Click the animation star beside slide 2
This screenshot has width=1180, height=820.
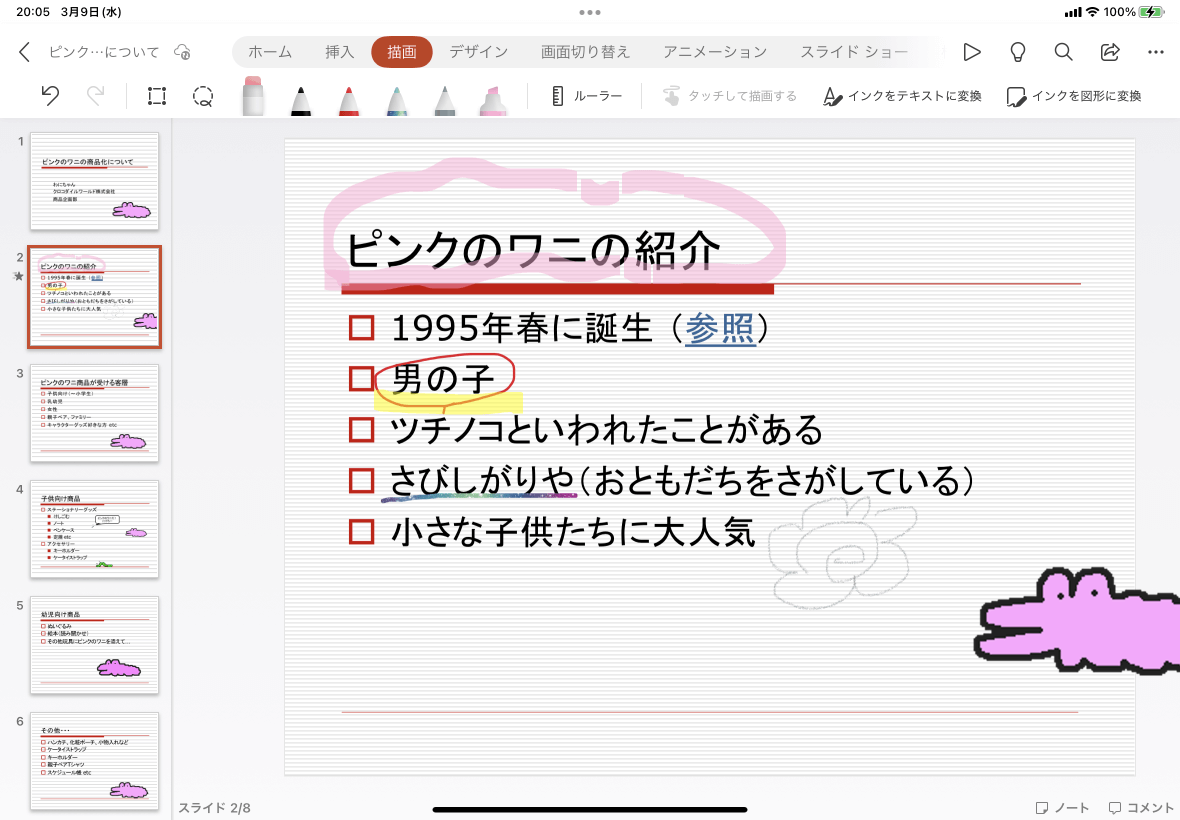(x=19, y=276)
